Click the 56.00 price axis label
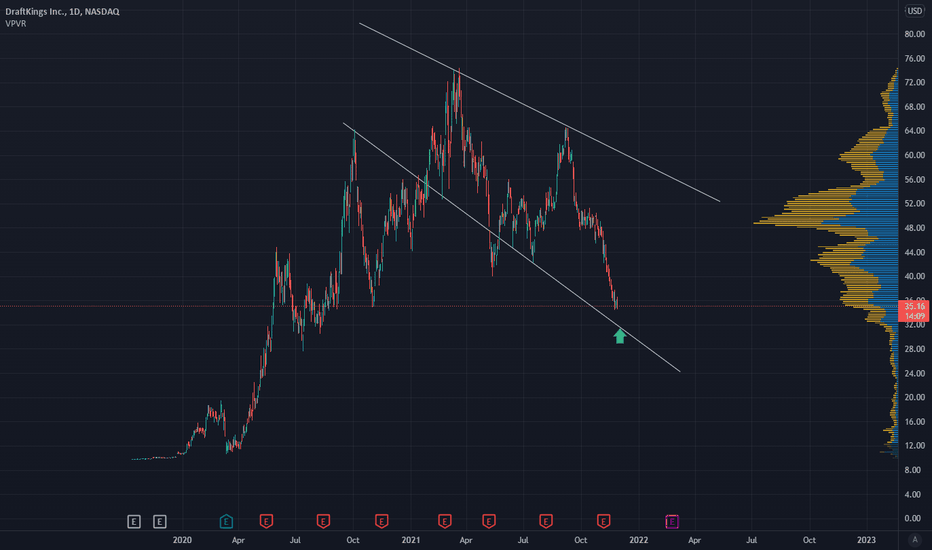The image size is (932, 550). (x=914, y=179)
